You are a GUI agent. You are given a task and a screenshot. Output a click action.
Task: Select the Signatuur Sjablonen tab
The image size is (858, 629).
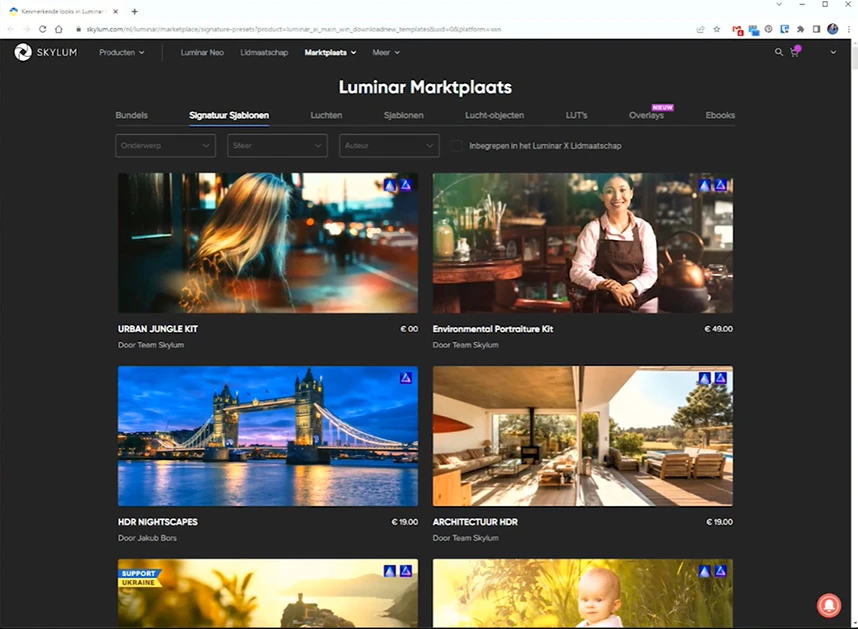tap(229, 115)
